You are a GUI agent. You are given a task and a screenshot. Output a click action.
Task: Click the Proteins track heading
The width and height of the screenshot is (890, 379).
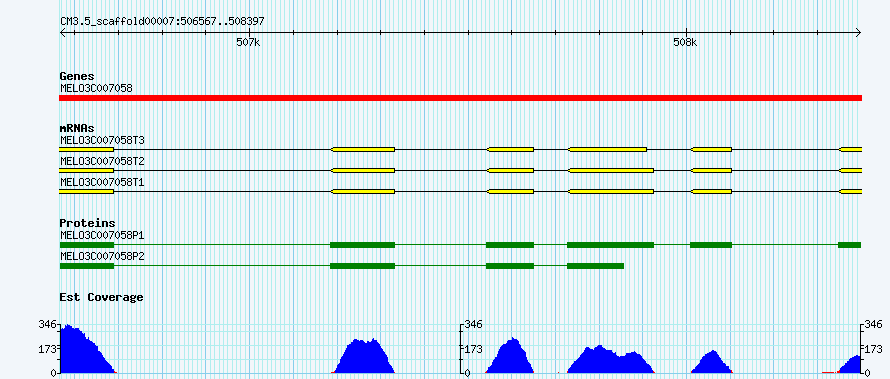pyautogui.click(x=87, y=223)
